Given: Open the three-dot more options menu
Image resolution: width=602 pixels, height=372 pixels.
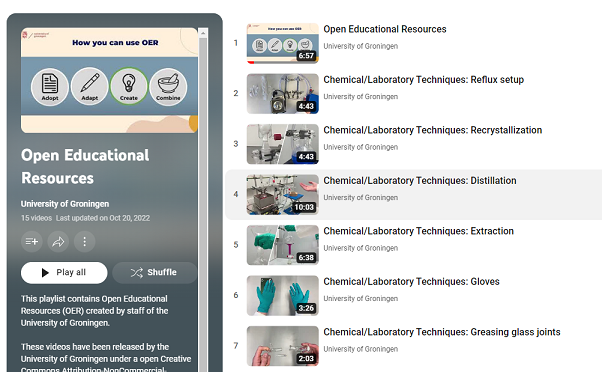Looking at the screenshot, I should tap(84, 241).
